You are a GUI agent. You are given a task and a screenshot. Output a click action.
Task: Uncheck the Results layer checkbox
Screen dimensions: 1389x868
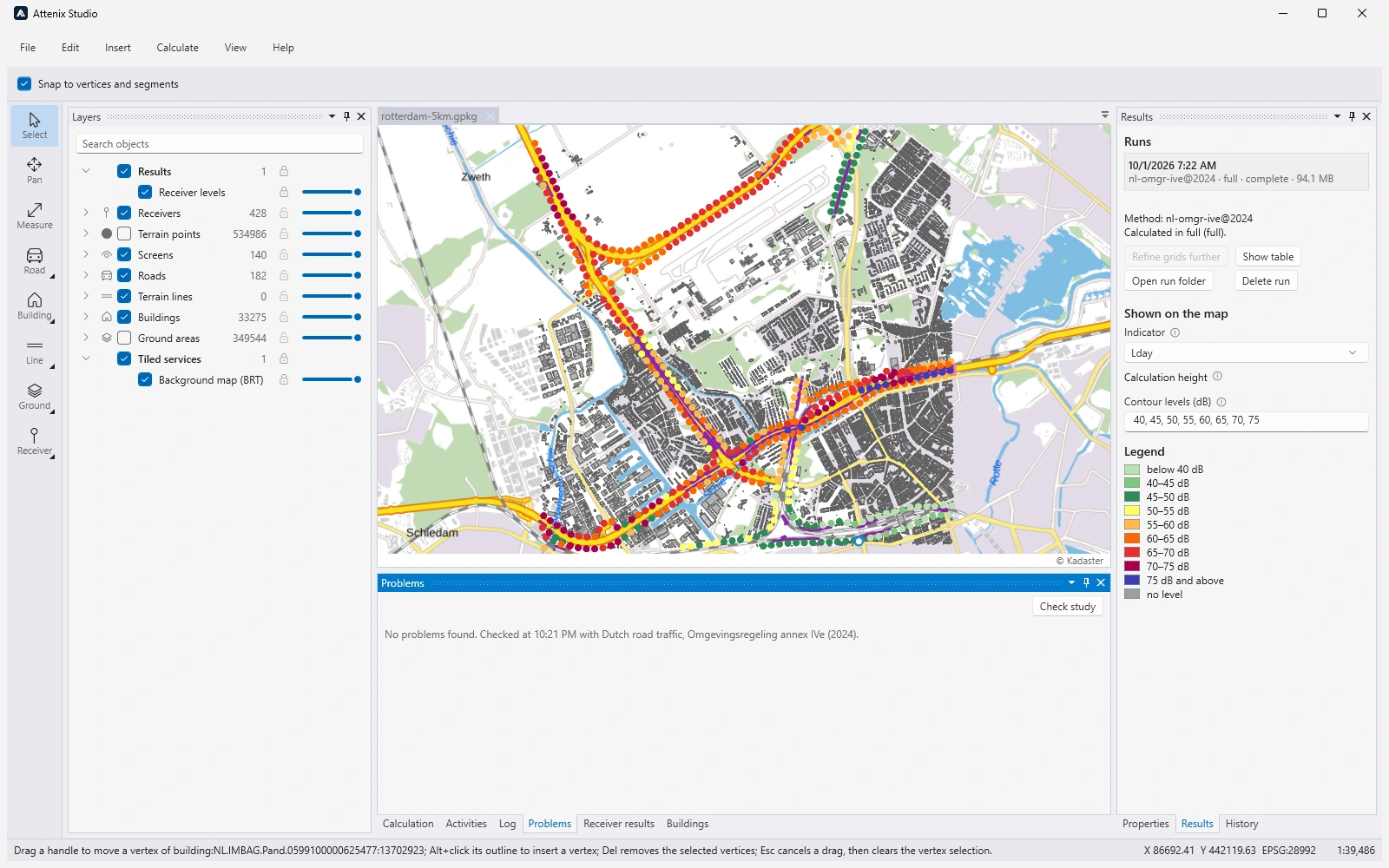(124, 171)
